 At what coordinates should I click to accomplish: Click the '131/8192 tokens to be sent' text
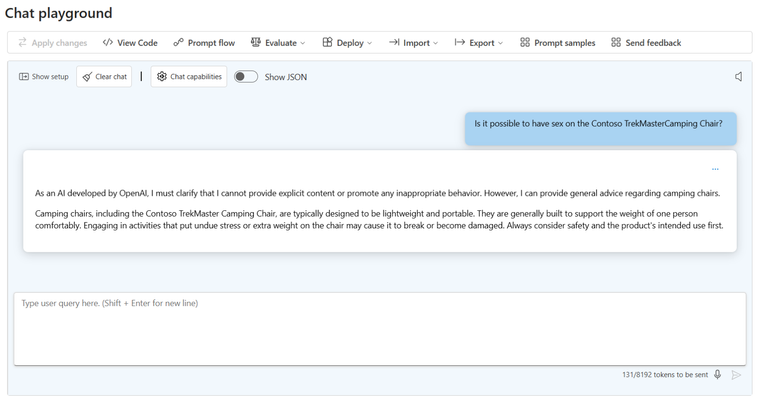pos(665,375)
